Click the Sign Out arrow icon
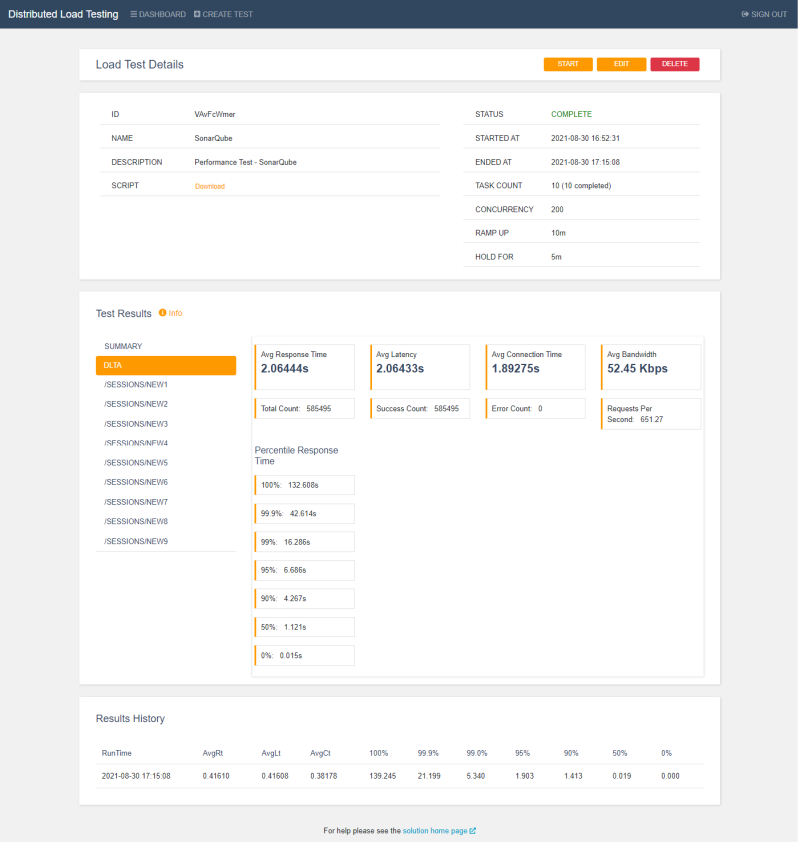This screenshot has height=843, width=800. coord(745,15)
